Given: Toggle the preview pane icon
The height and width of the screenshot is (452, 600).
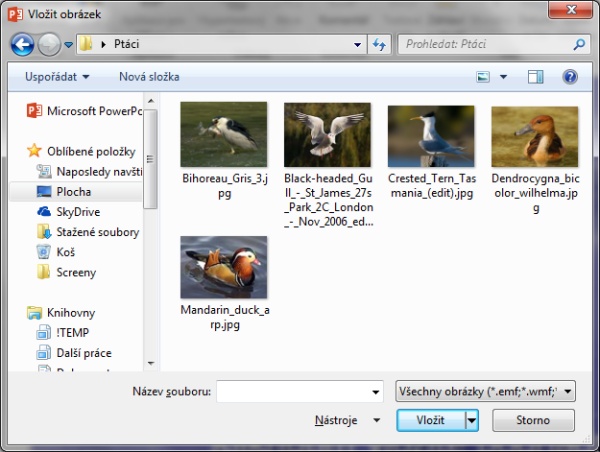Looking at the screenshot, I should coord(535,77).
